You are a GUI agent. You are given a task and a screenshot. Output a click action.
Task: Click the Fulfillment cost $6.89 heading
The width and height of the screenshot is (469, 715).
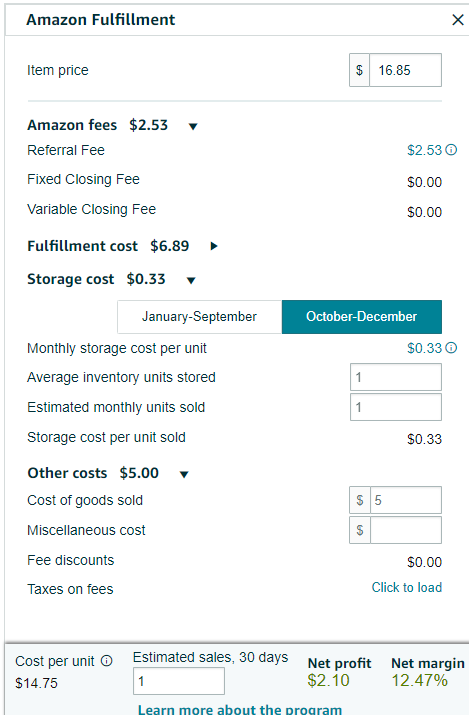coord(108,246)
